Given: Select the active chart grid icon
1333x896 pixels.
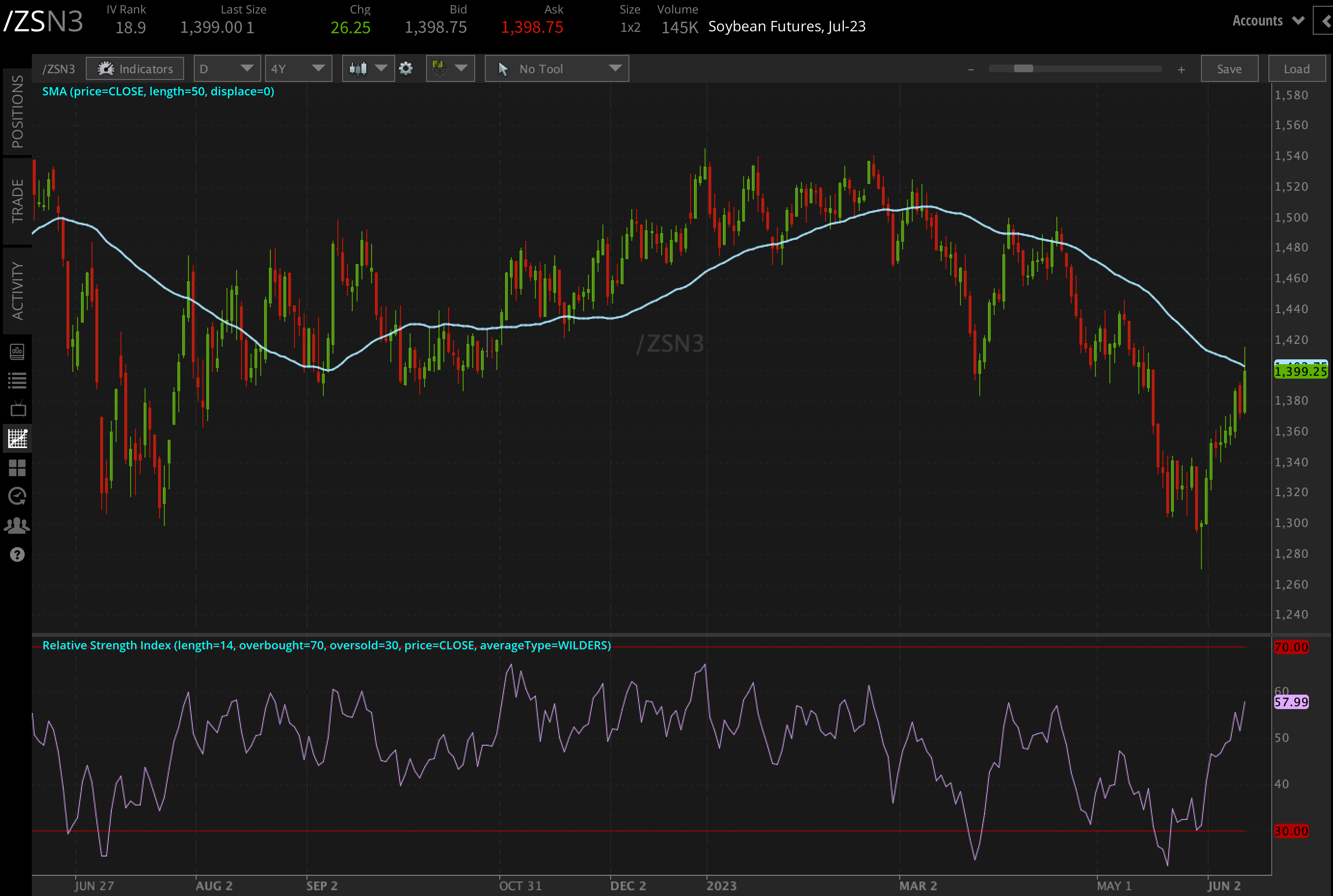Looking at the screenshot, I should tap(17, 439).
